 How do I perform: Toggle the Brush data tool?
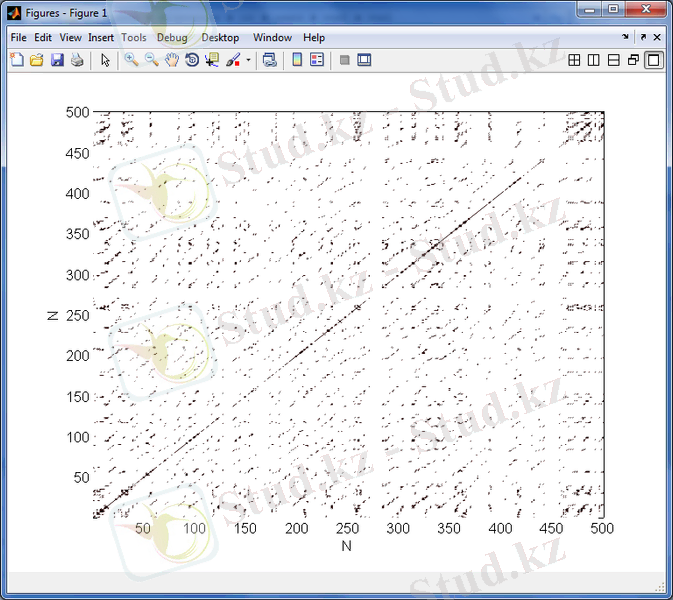pos(233,60)
